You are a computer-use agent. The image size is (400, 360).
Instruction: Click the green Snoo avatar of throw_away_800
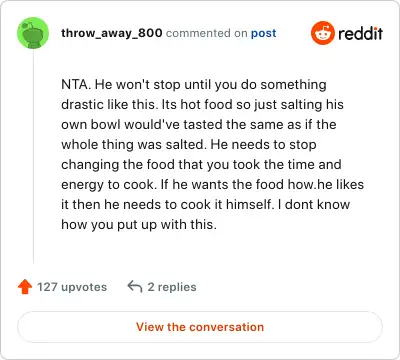click(x=33, y=33)
